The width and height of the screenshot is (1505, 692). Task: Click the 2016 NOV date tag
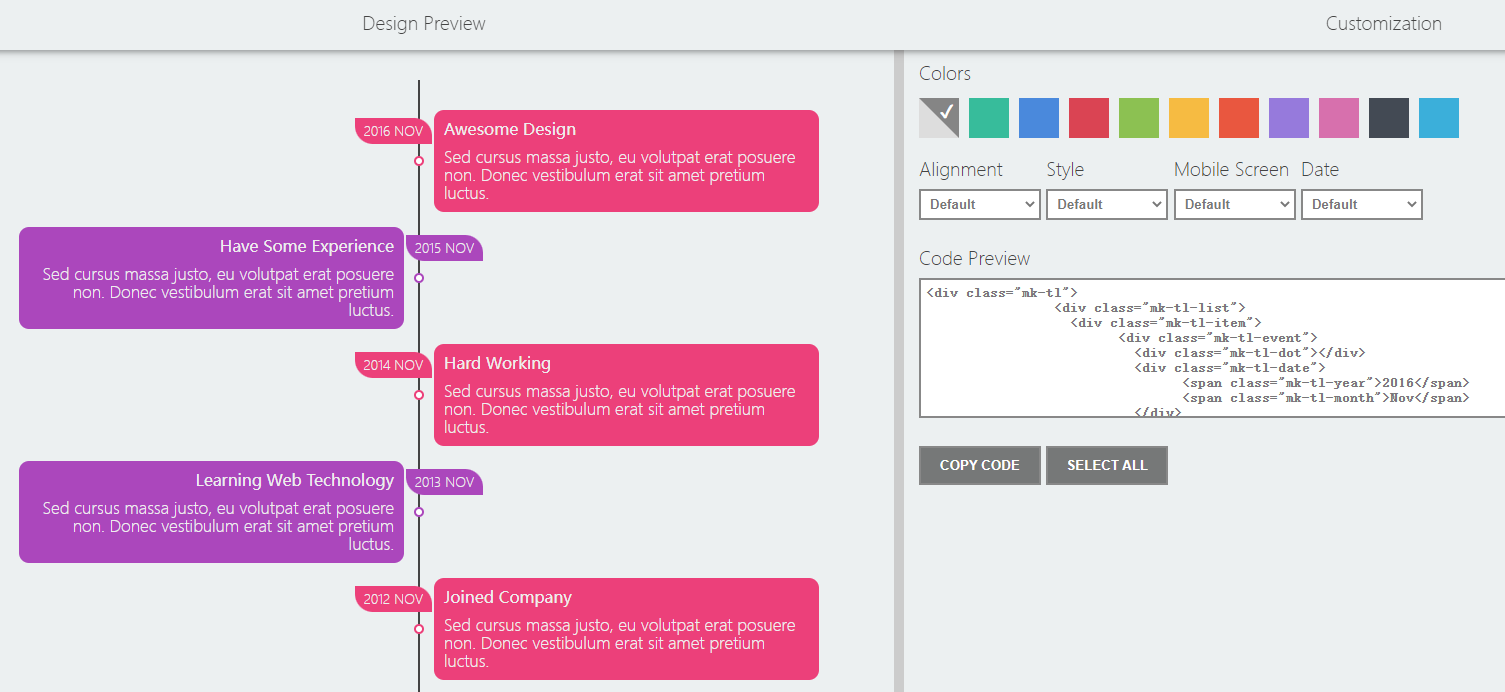pos(392,131)
